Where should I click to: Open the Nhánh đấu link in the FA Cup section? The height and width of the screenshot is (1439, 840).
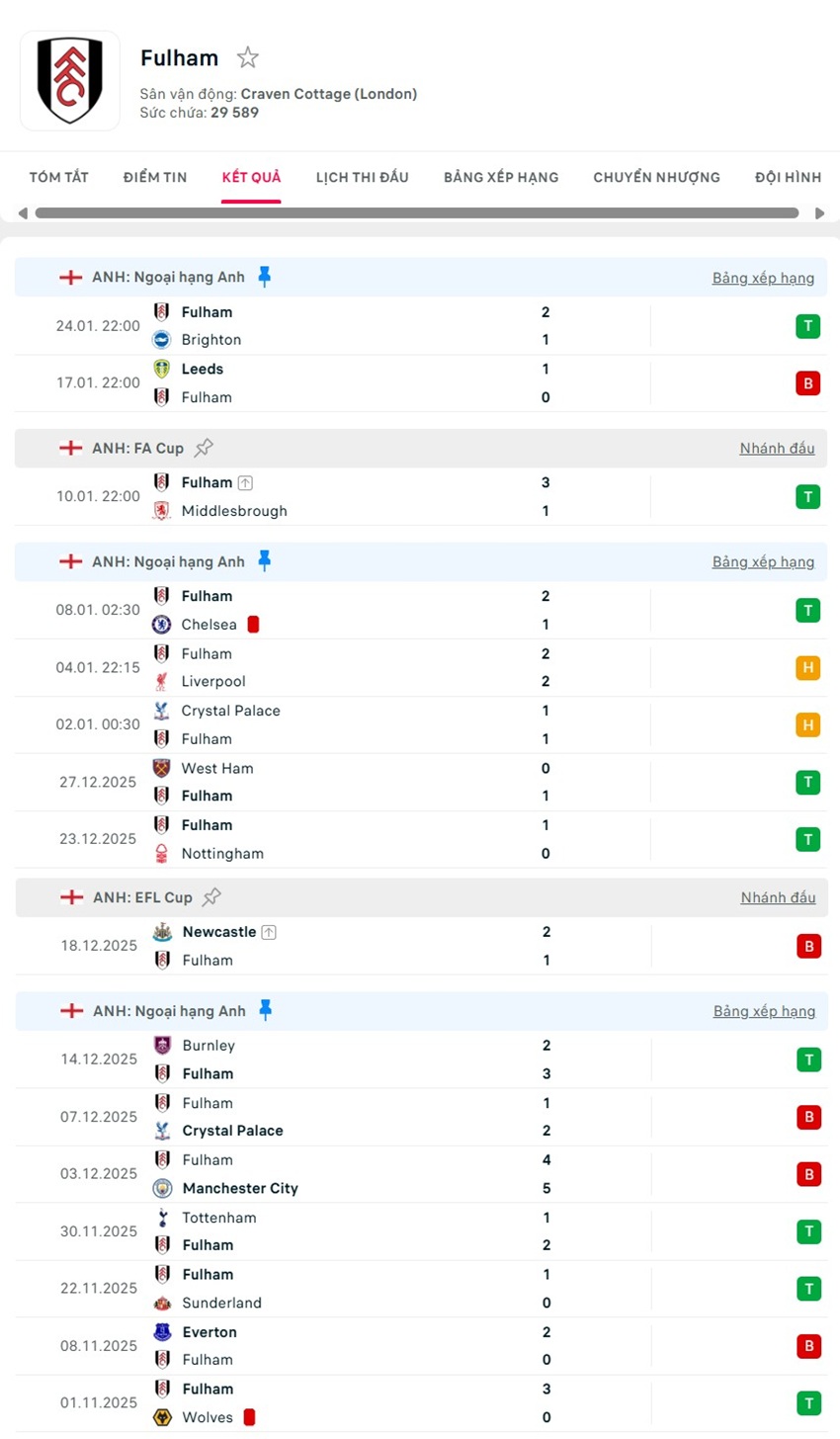click(777, 448)
